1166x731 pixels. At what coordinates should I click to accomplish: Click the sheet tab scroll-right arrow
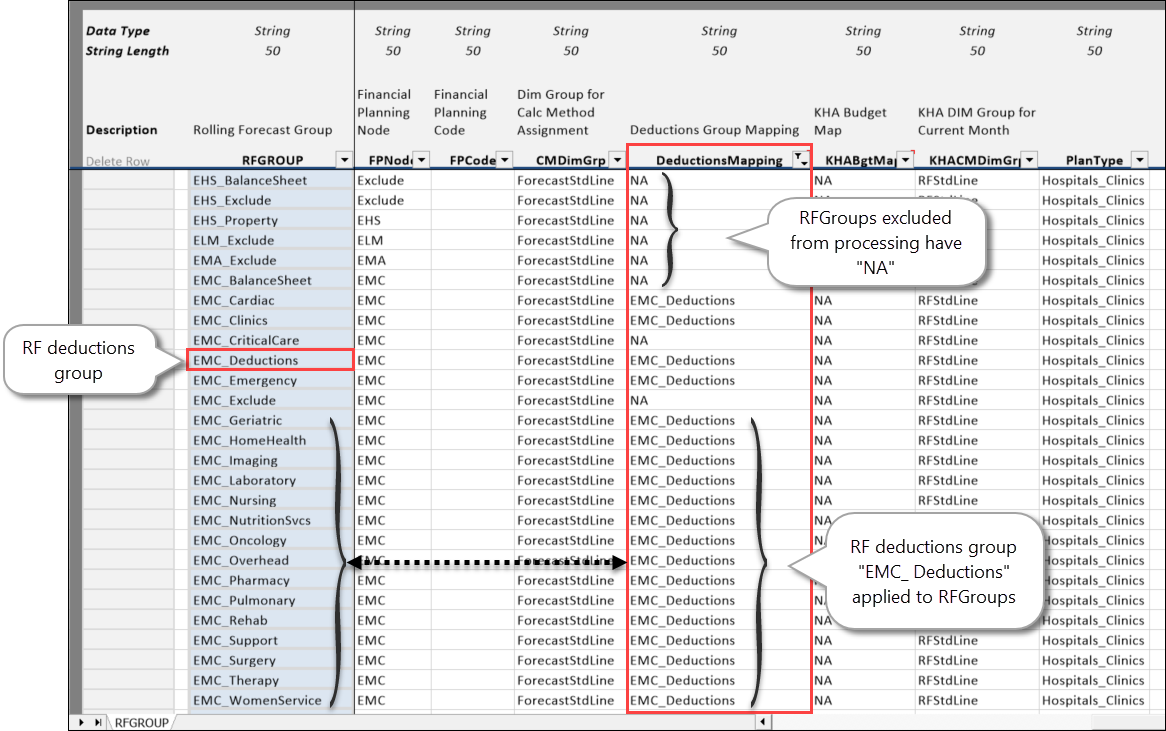[x=81, y=722]
